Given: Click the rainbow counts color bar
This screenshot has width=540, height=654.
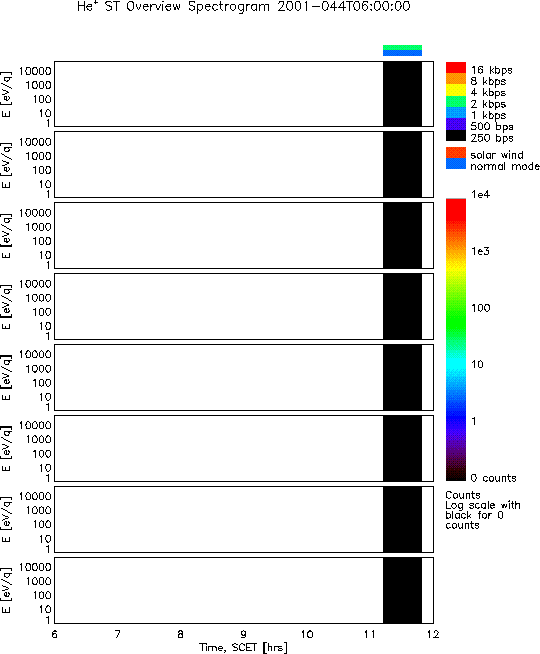Looking at the screenshot, I should pos(456,340).
